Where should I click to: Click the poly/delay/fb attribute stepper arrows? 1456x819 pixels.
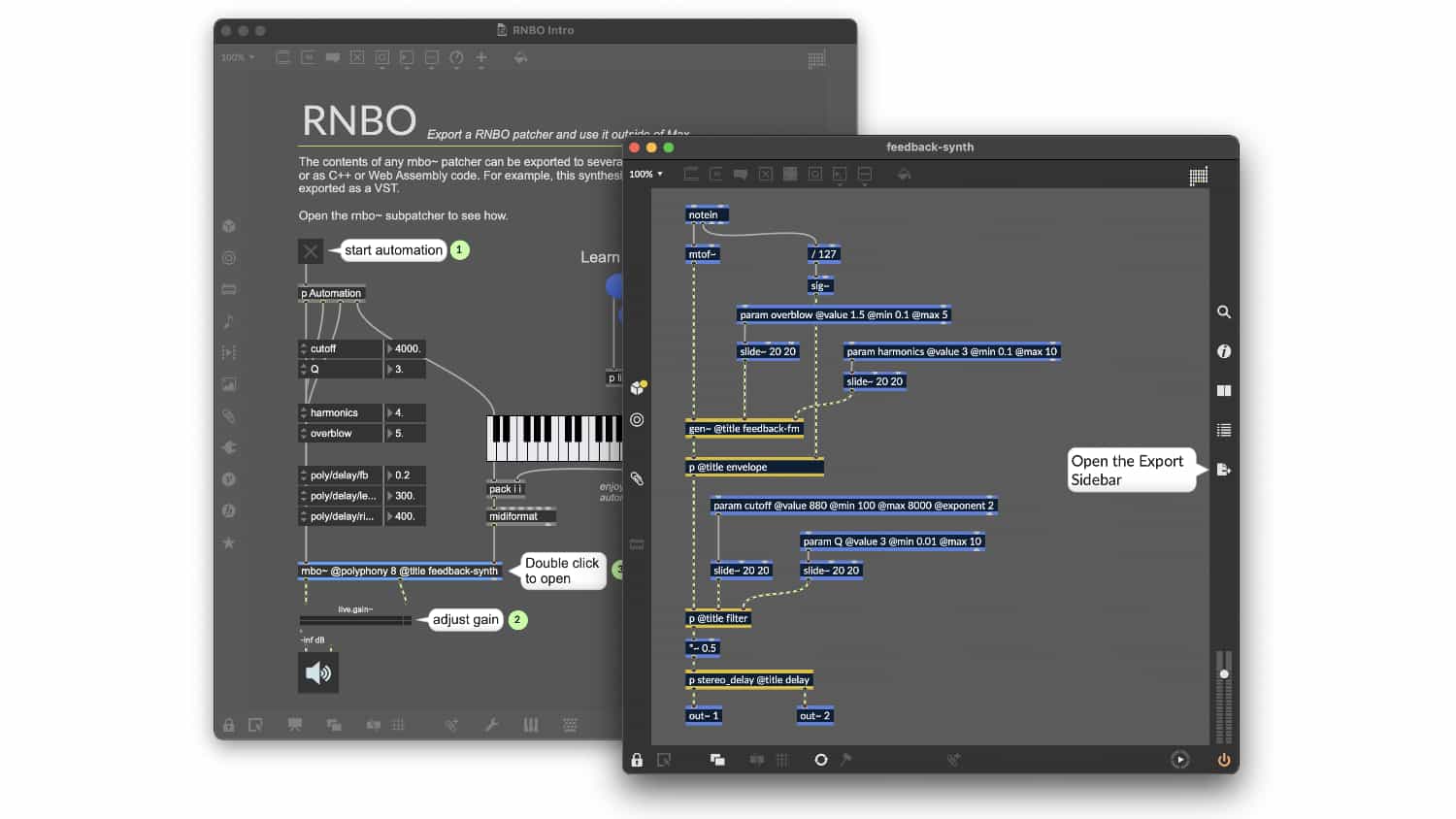[304, 475]
